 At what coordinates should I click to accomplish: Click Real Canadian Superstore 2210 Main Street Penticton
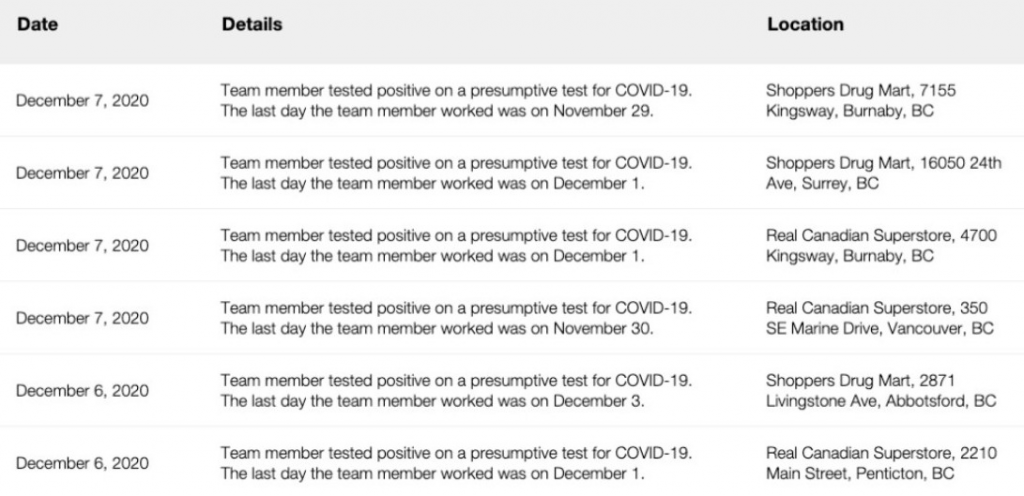pyautogui.click(x=882, y=463)
